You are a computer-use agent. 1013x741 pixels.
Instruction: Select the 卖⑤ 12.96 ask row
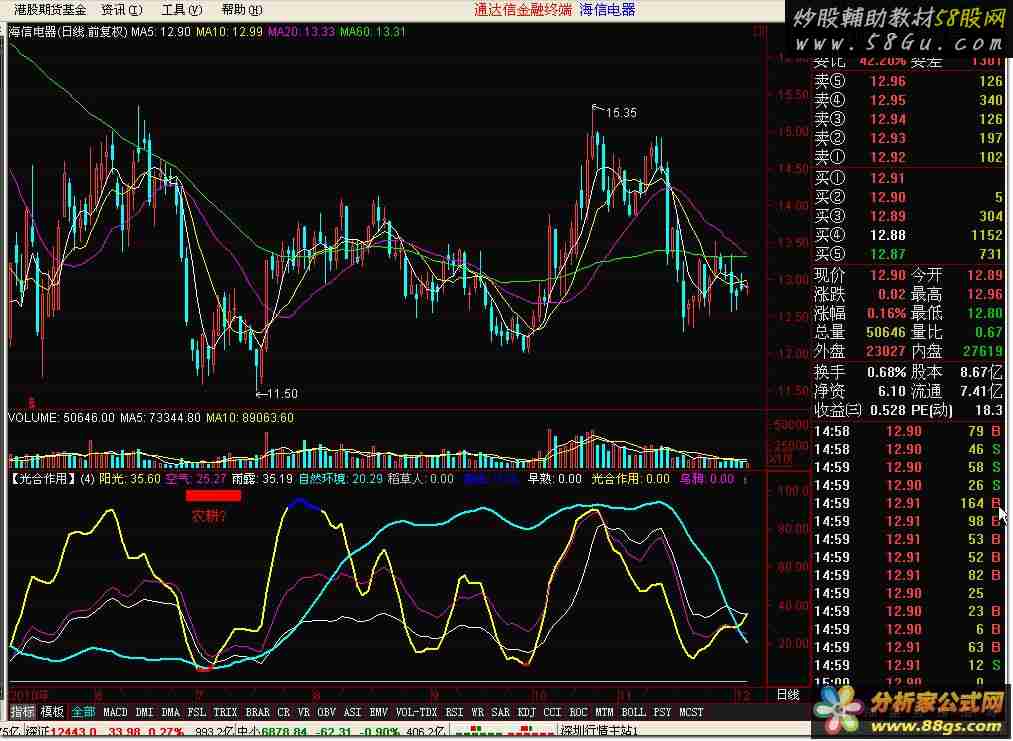point(908,81)
